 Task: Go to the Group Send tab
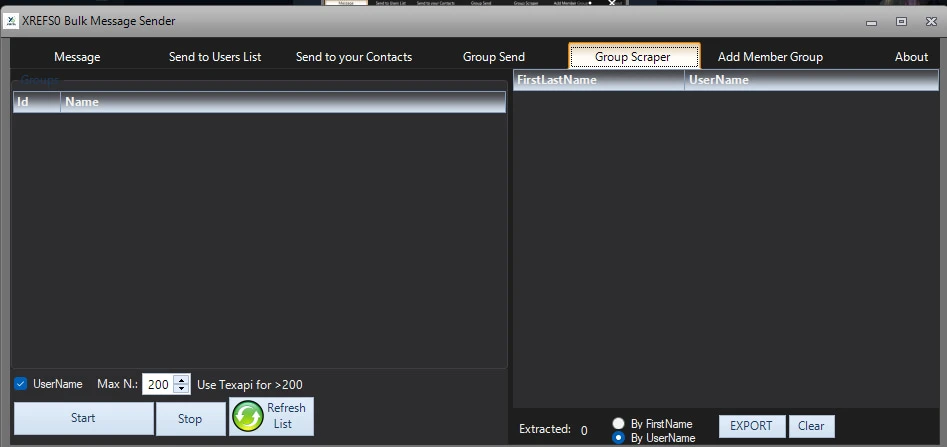(x=493, y=57)
